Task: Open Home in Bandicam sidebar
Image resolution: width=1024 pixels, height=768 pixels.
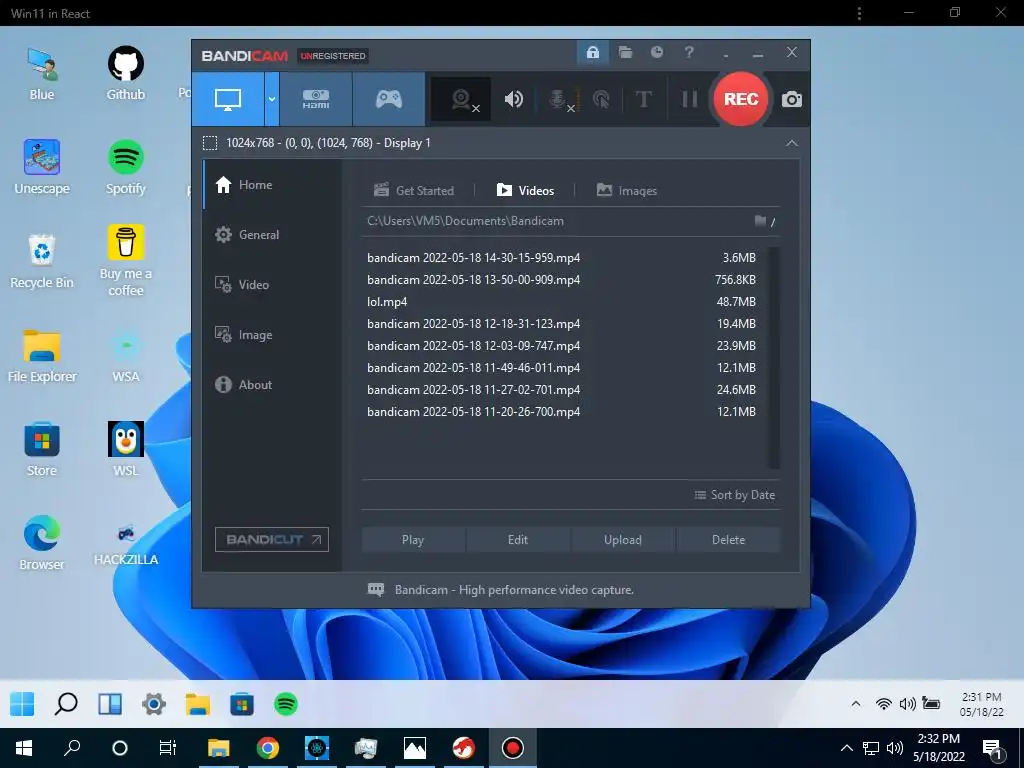Action: tap(272, 185)
